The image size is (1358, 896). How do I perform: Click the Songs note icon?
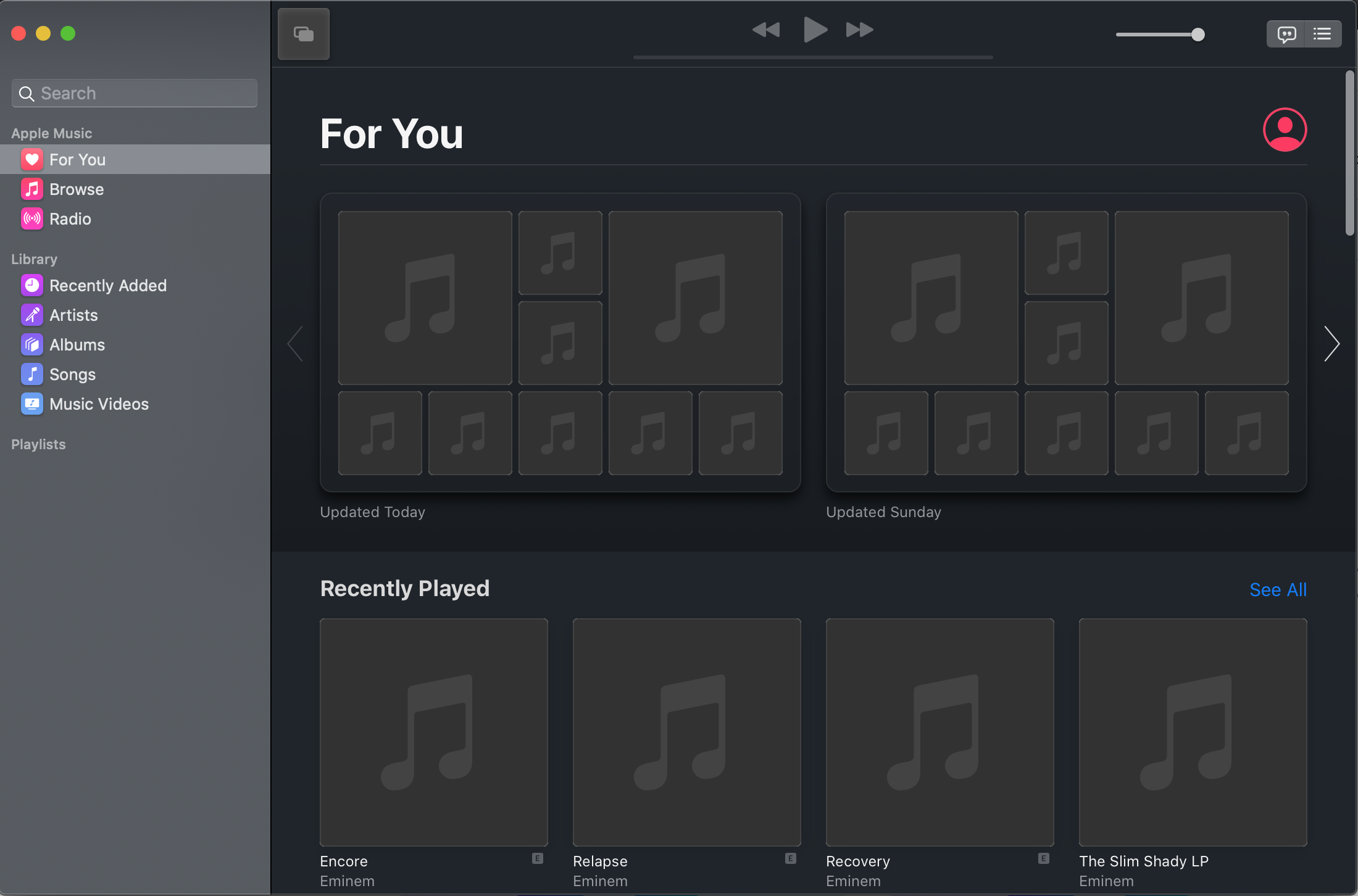click(32, 374)
